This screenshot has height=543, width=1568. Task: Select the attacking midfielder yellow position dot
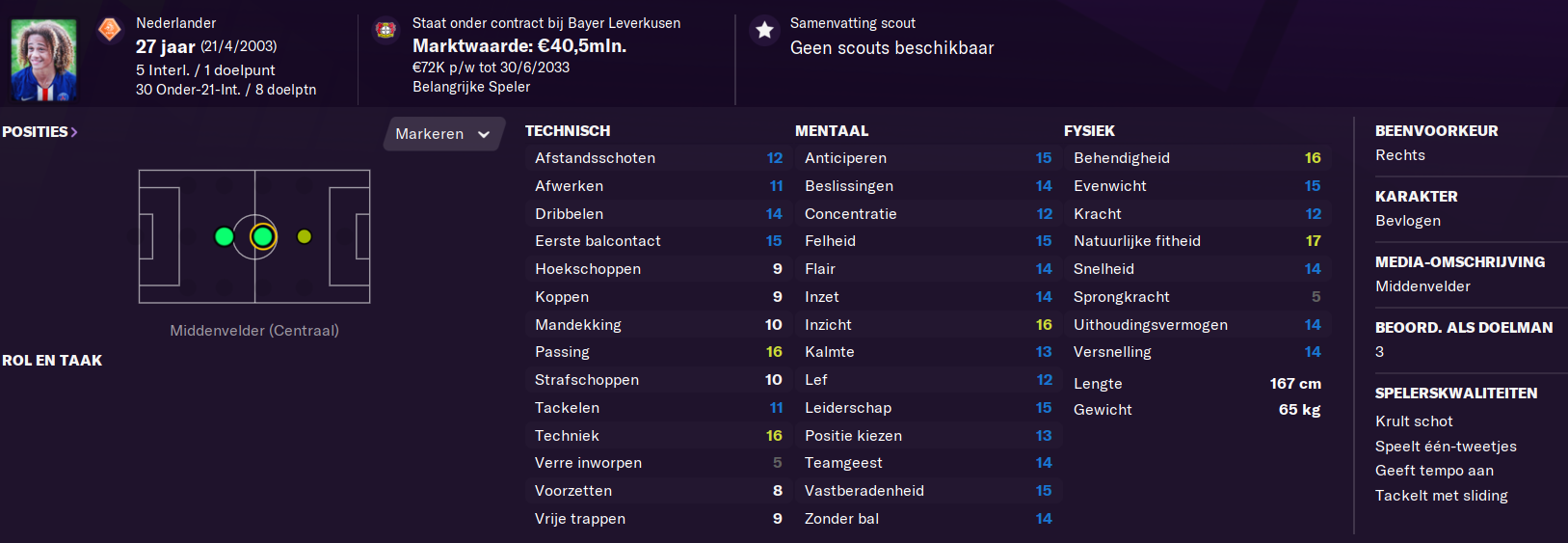point(305,236)
